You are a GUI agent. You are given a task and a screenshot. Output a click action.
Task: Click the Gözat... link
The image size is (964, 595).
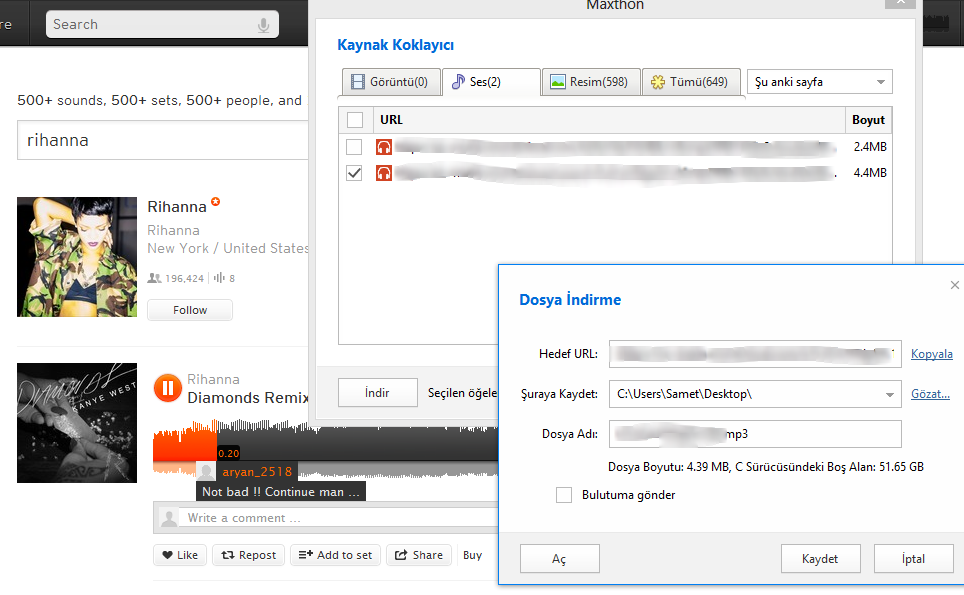tap(930, 394)
